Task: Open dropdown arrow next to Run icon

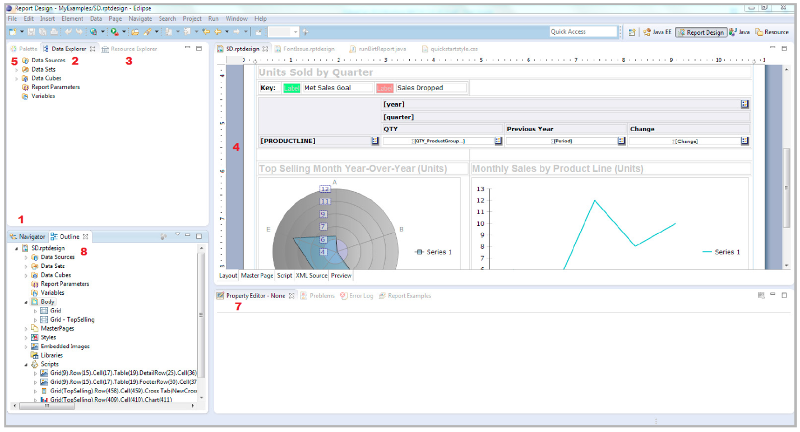Action: coord(123,32)
